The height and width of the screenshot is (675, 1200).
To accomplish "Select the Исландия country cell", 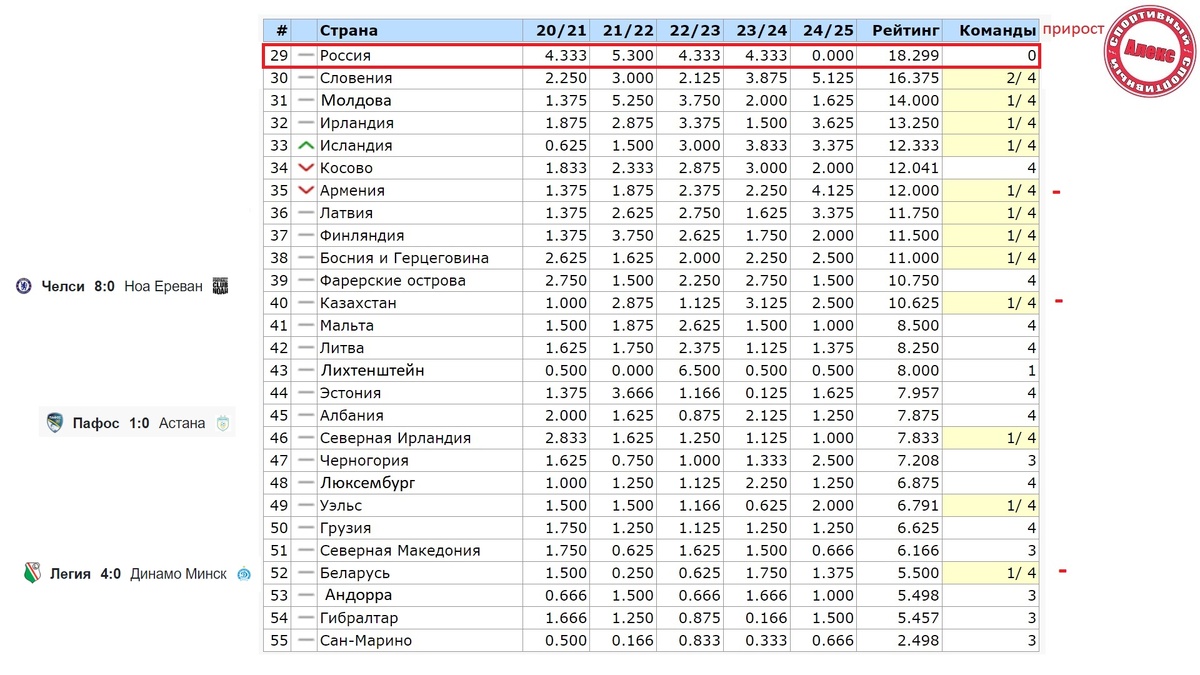I will point(420,145).
